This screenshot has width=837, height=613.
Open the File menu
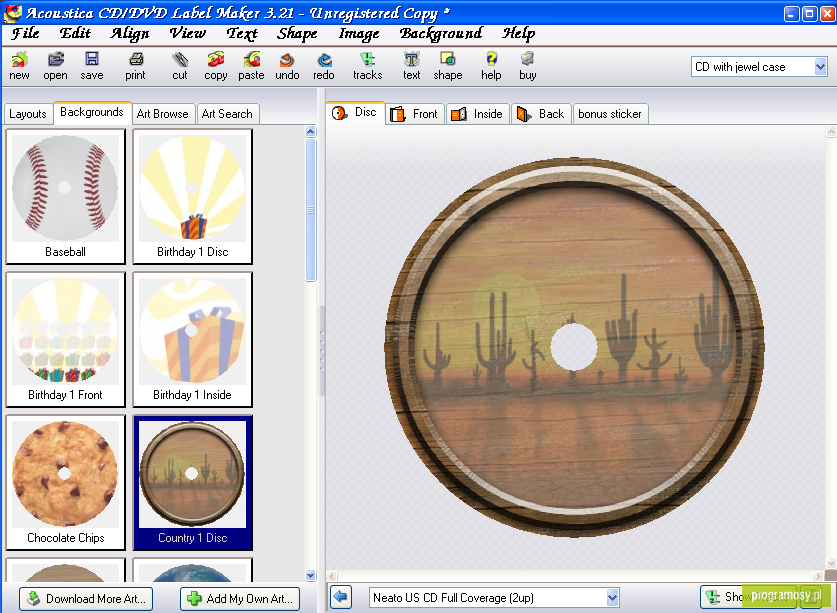25,33
